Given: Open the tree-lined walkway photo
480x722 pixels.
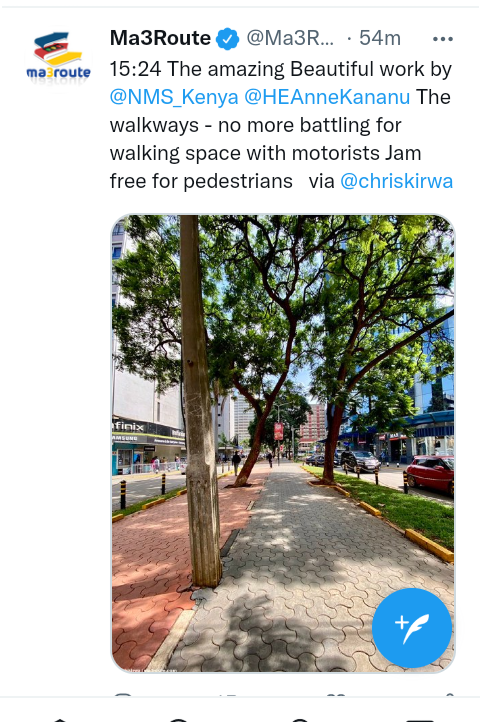Looking at the screenshot, I should 283,443.
